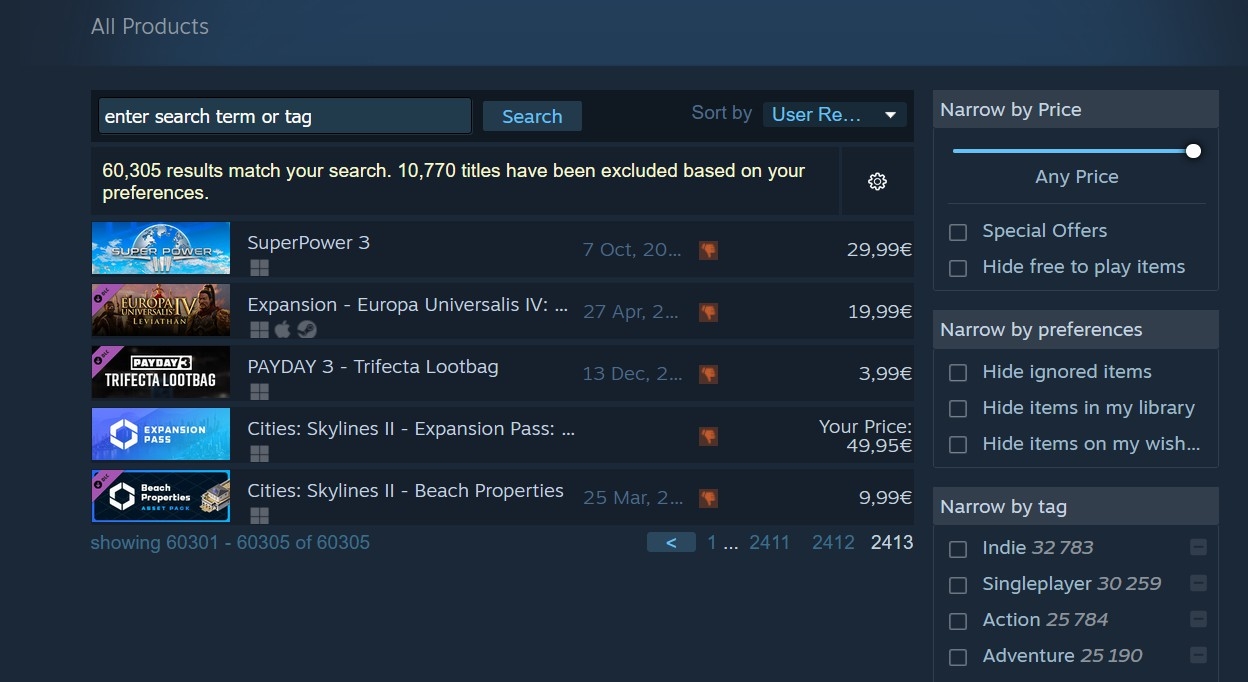Viewport: 1248px width, 682px height.
Task: Click Beach Properties review thumbs-down icon
Action: [708, 498]
